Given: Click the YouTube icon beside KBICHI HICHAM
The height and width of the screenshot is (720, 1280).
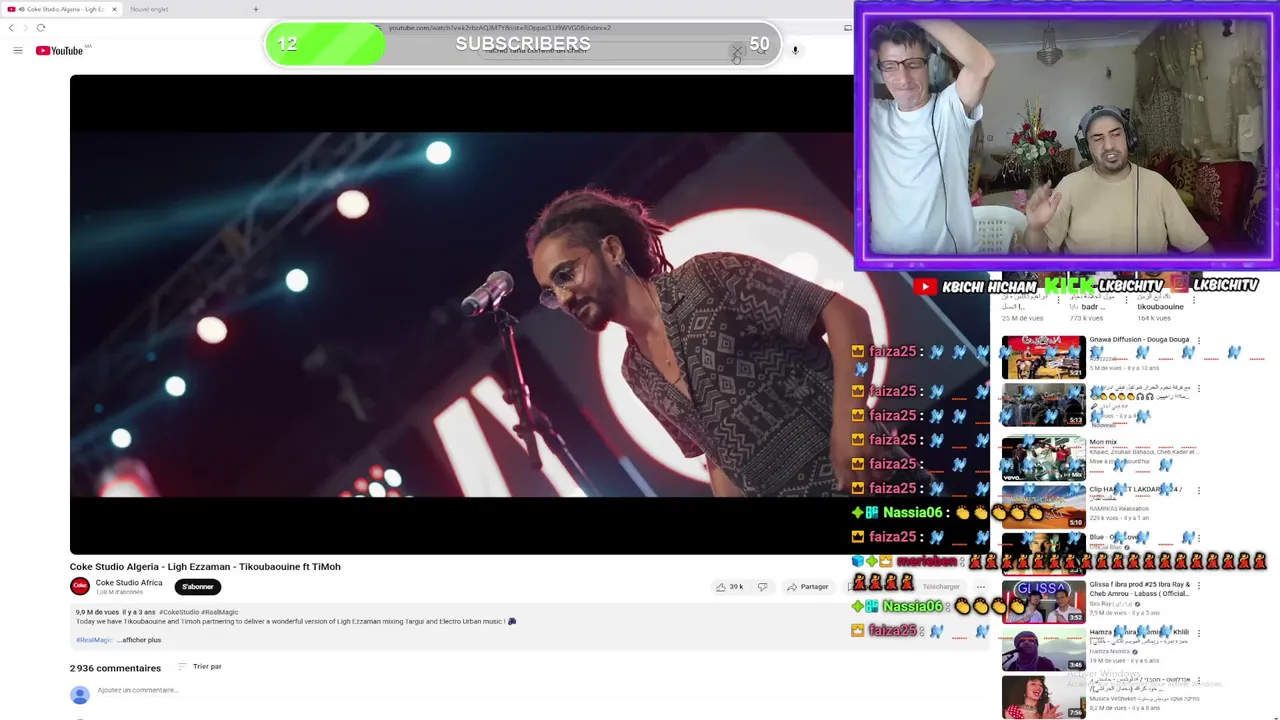Looking at the screenshot, I should coord(925,287).
